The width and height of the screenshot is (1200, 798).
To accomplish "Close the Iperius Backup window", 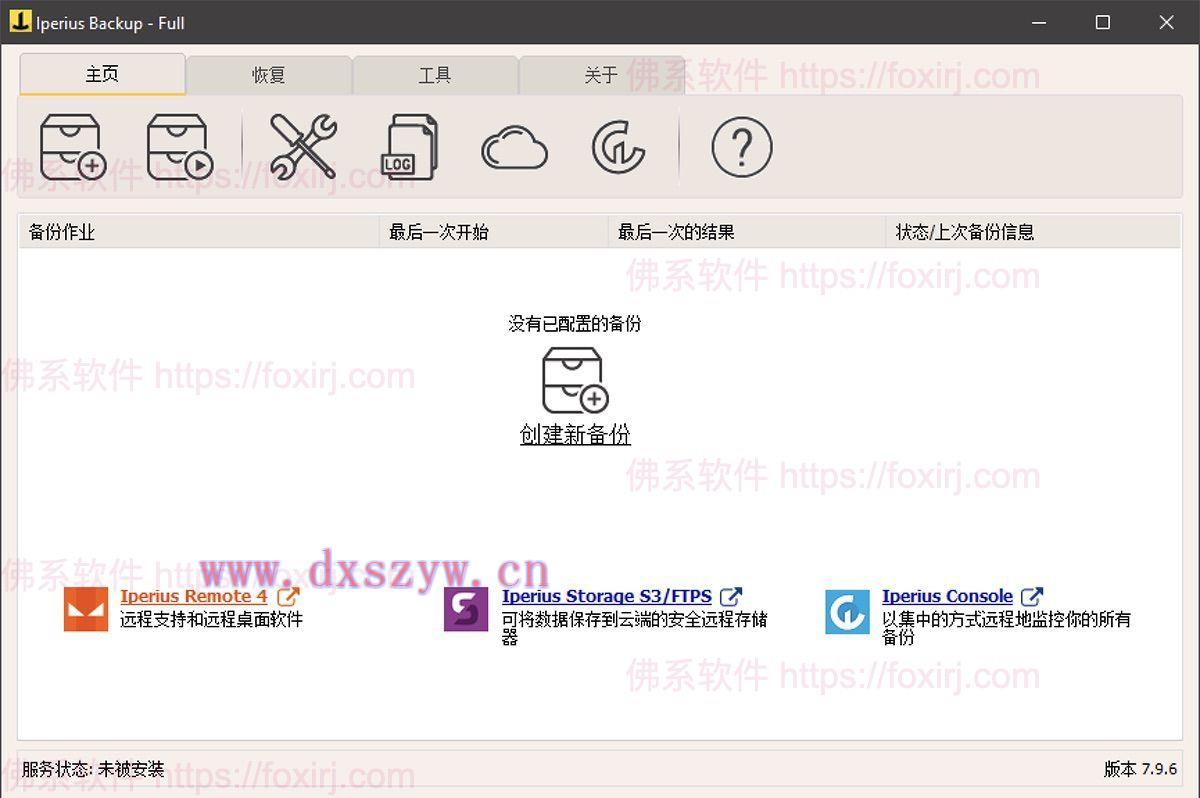I will pos(1166,22).
